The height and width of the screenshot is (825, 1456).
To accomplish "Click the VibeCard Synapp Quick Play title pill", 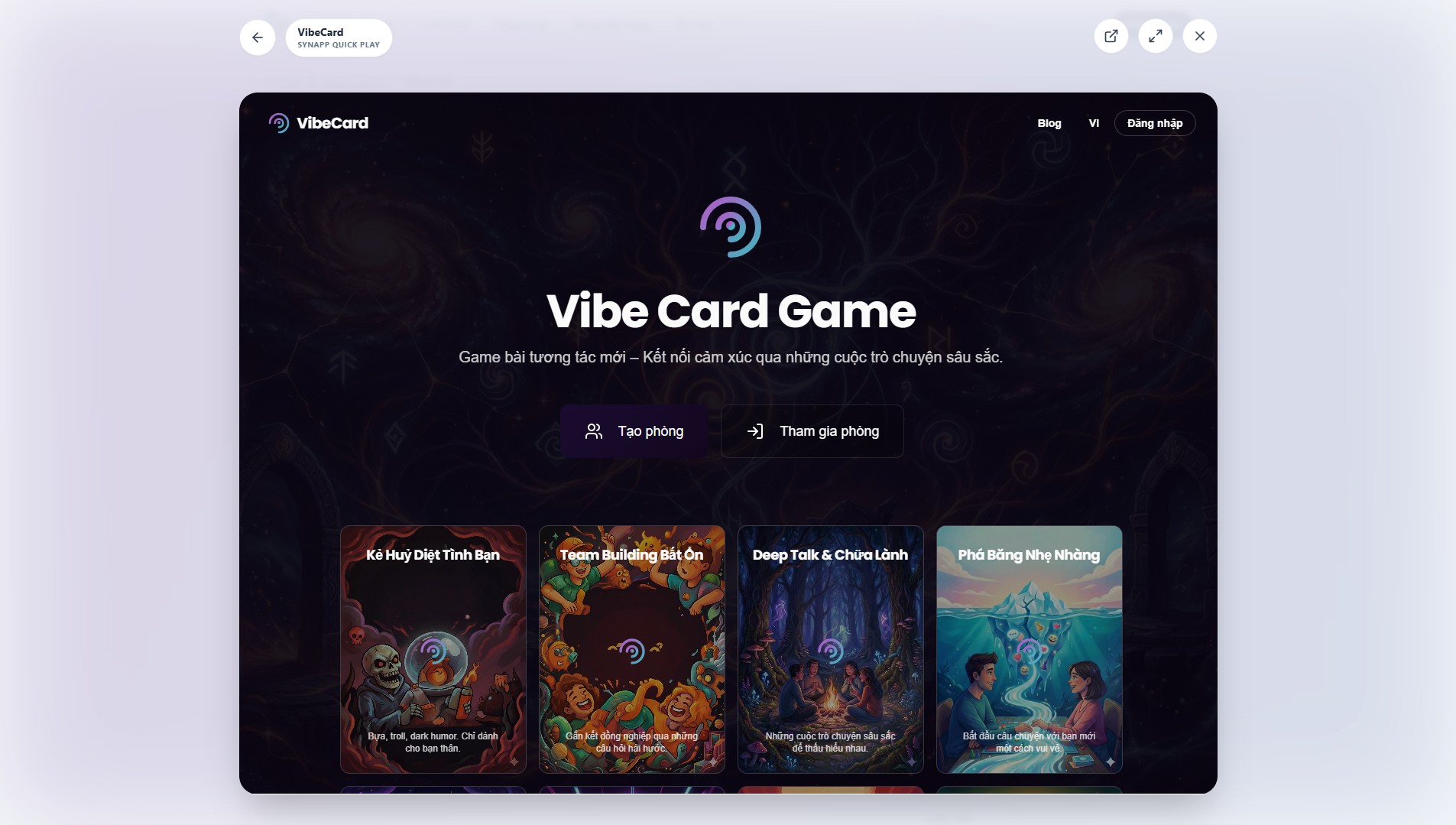I will [339, 37].
